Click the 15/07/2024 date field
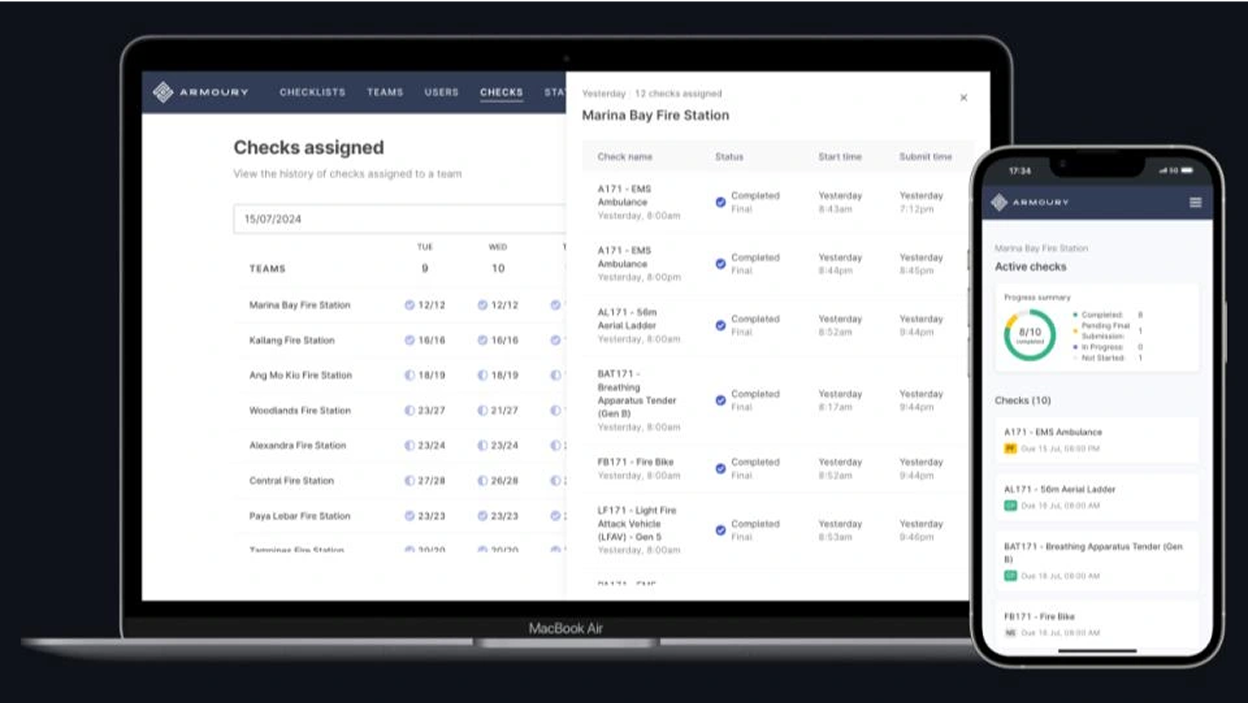Viewport: 1248px width, 703px height. [400, 219]
